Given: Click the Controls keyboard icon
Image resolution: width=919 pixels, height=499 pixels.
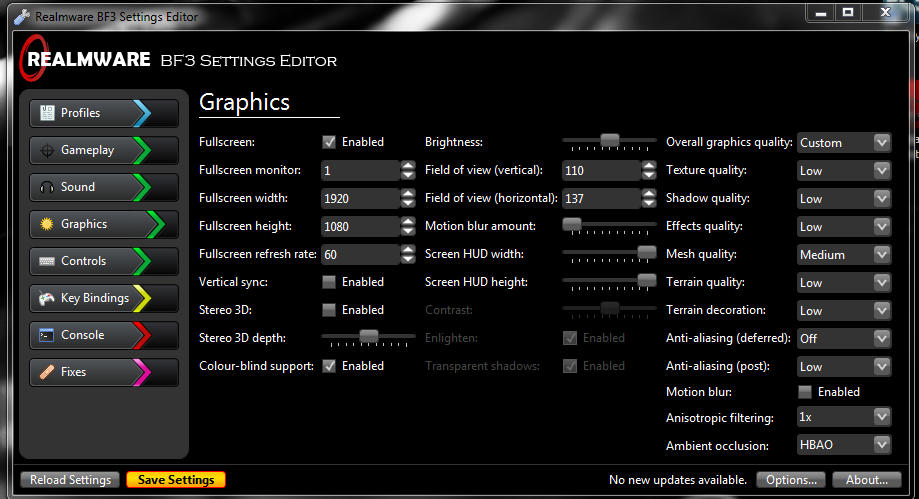Looking at the screenshot, I should tap(47, 261).
